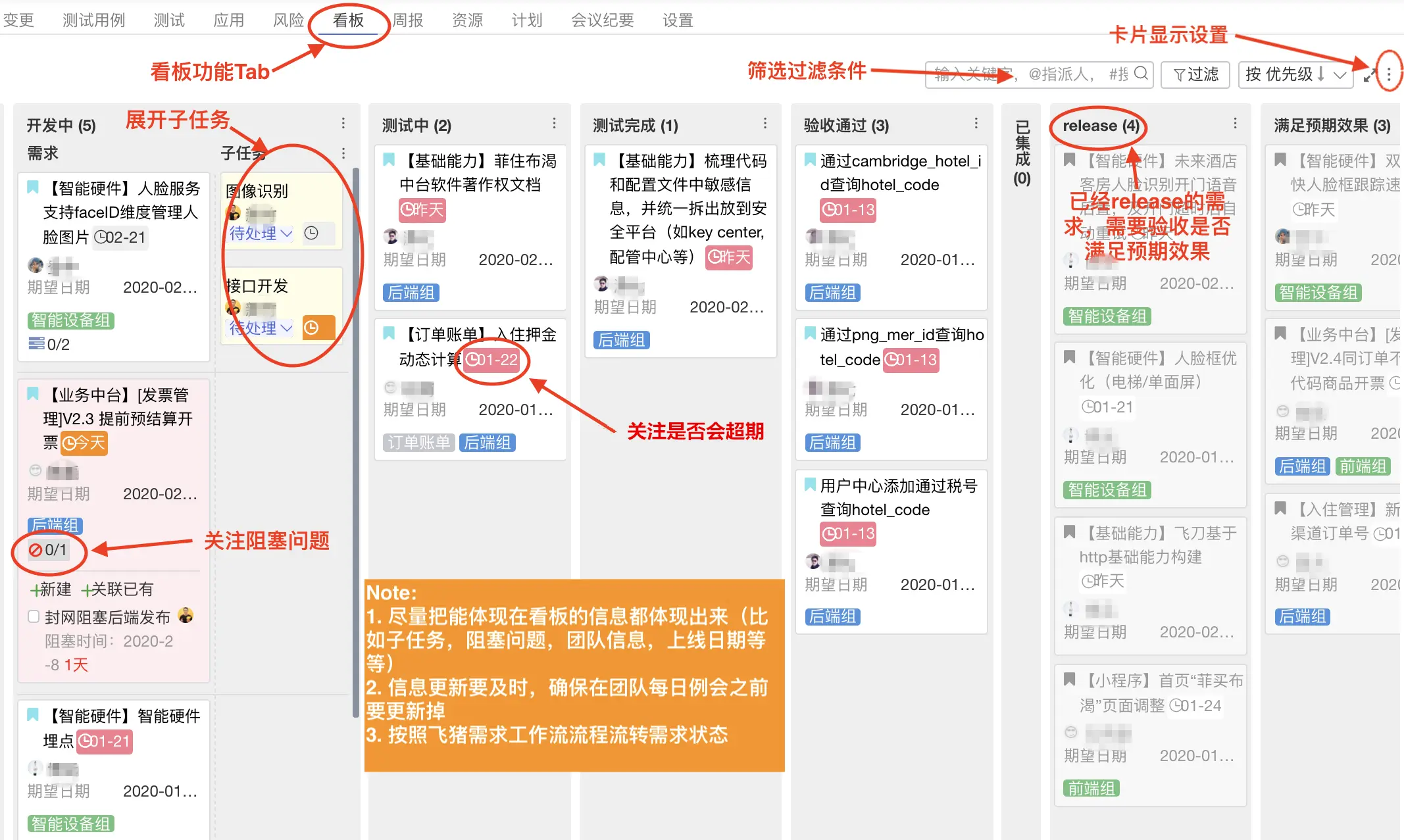Open 测试中 column options menu

(x=554, y=124)
